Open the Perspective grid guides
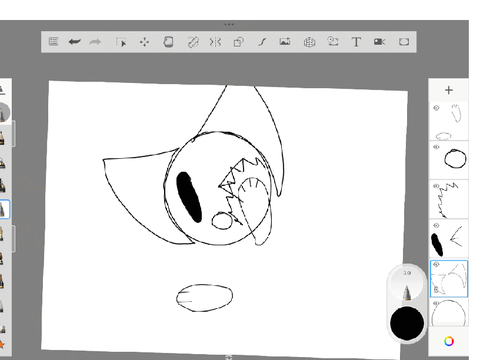Image resolution: width=480 pixels, height=360 pixels. 309,42
